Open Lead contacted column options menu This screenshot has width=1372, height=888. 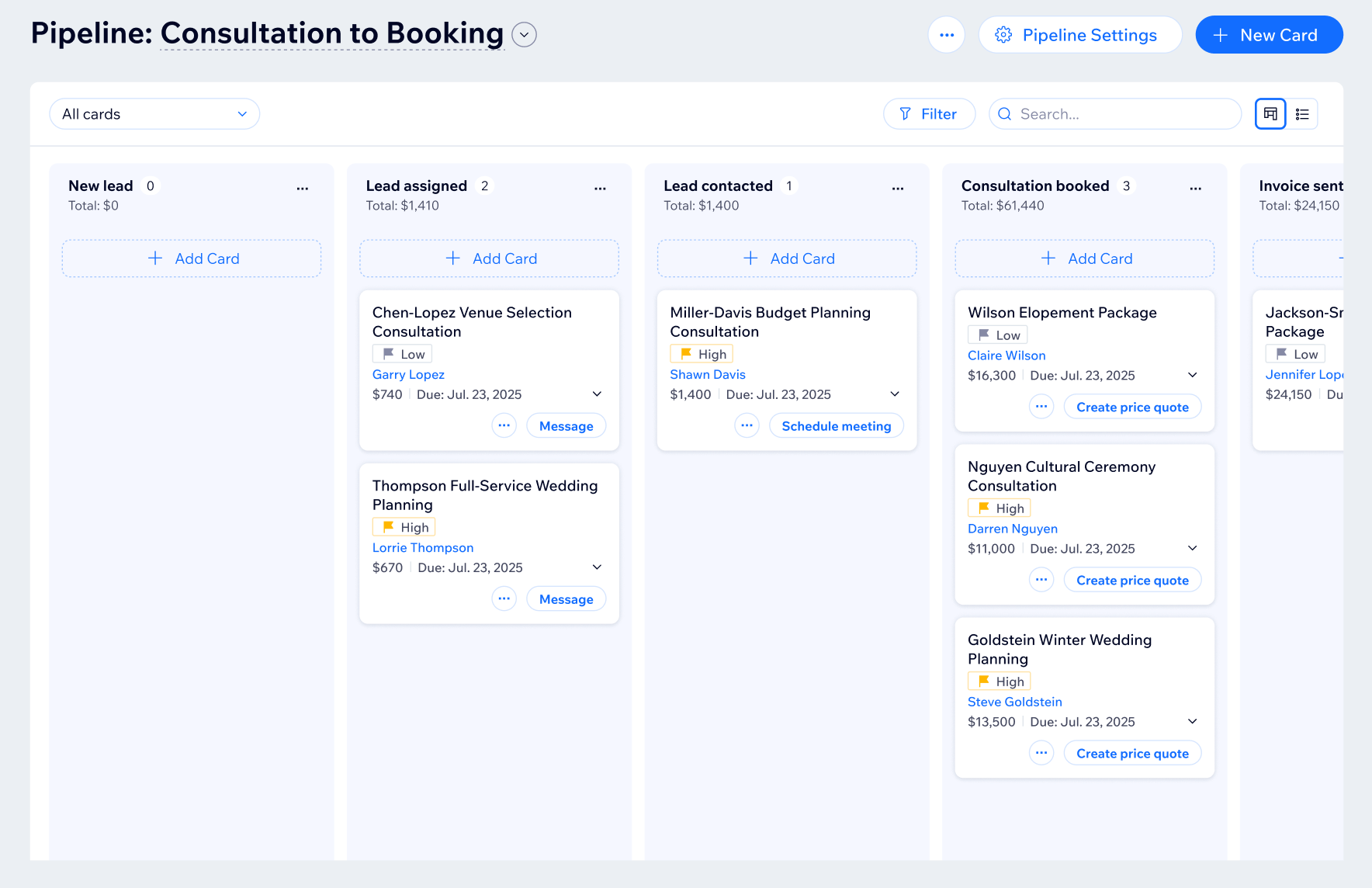pyautogui.click(x=898, y=188)
